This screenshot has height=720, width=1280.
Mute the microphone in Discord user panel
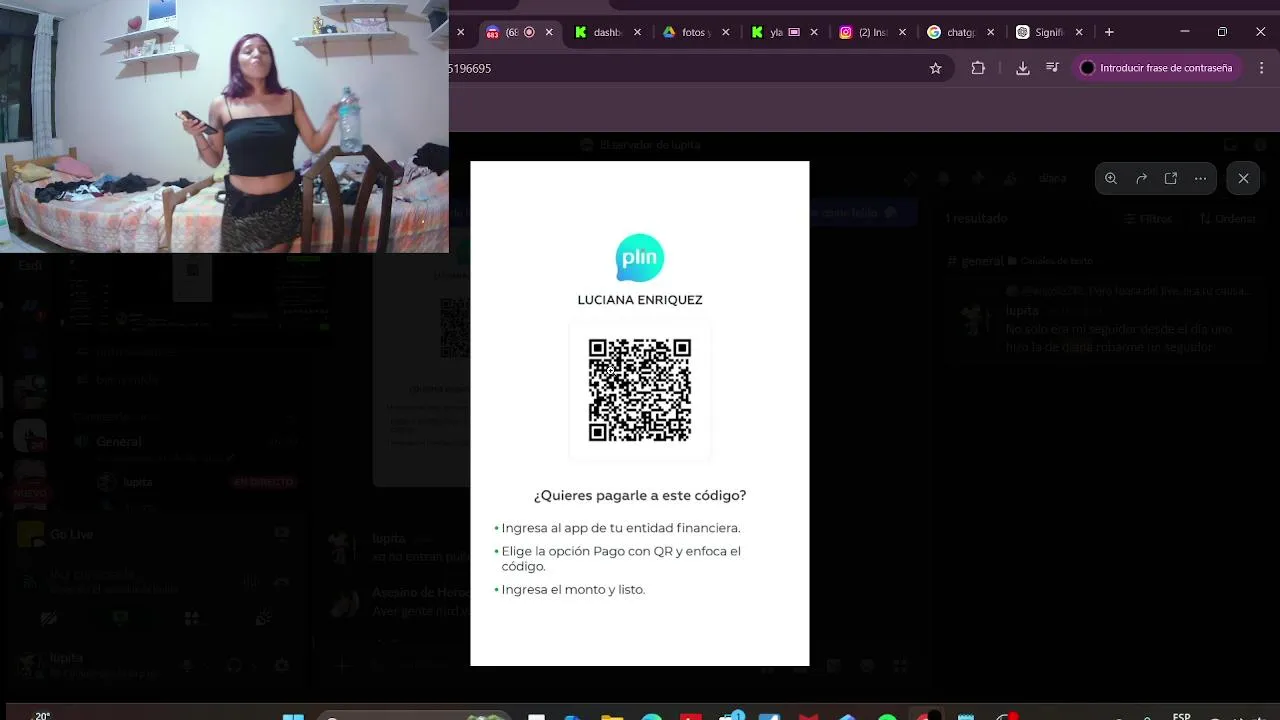pos(187,665)
